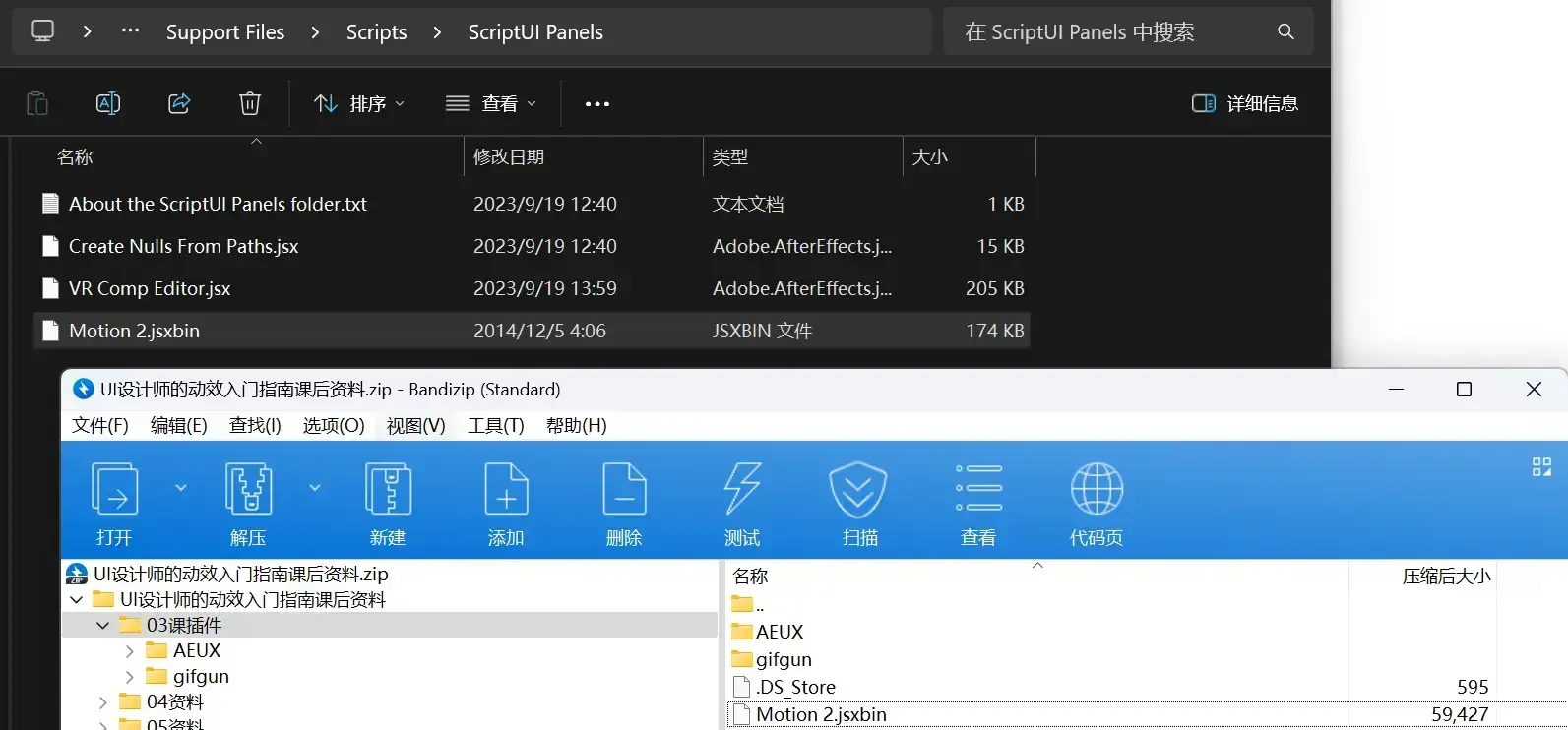Open the 视图(V) menu
Viewport: 1568px width, 730px height.
(416, 425)
